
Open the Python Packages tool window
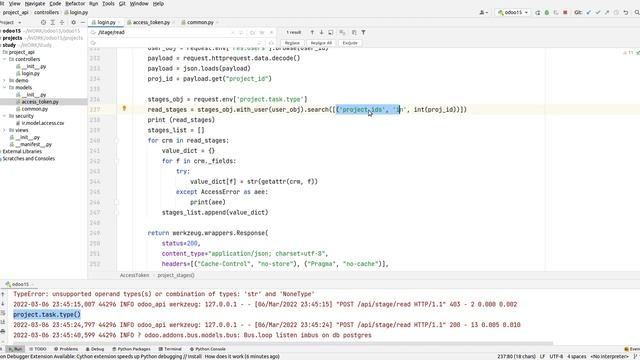tap(131, 349)
